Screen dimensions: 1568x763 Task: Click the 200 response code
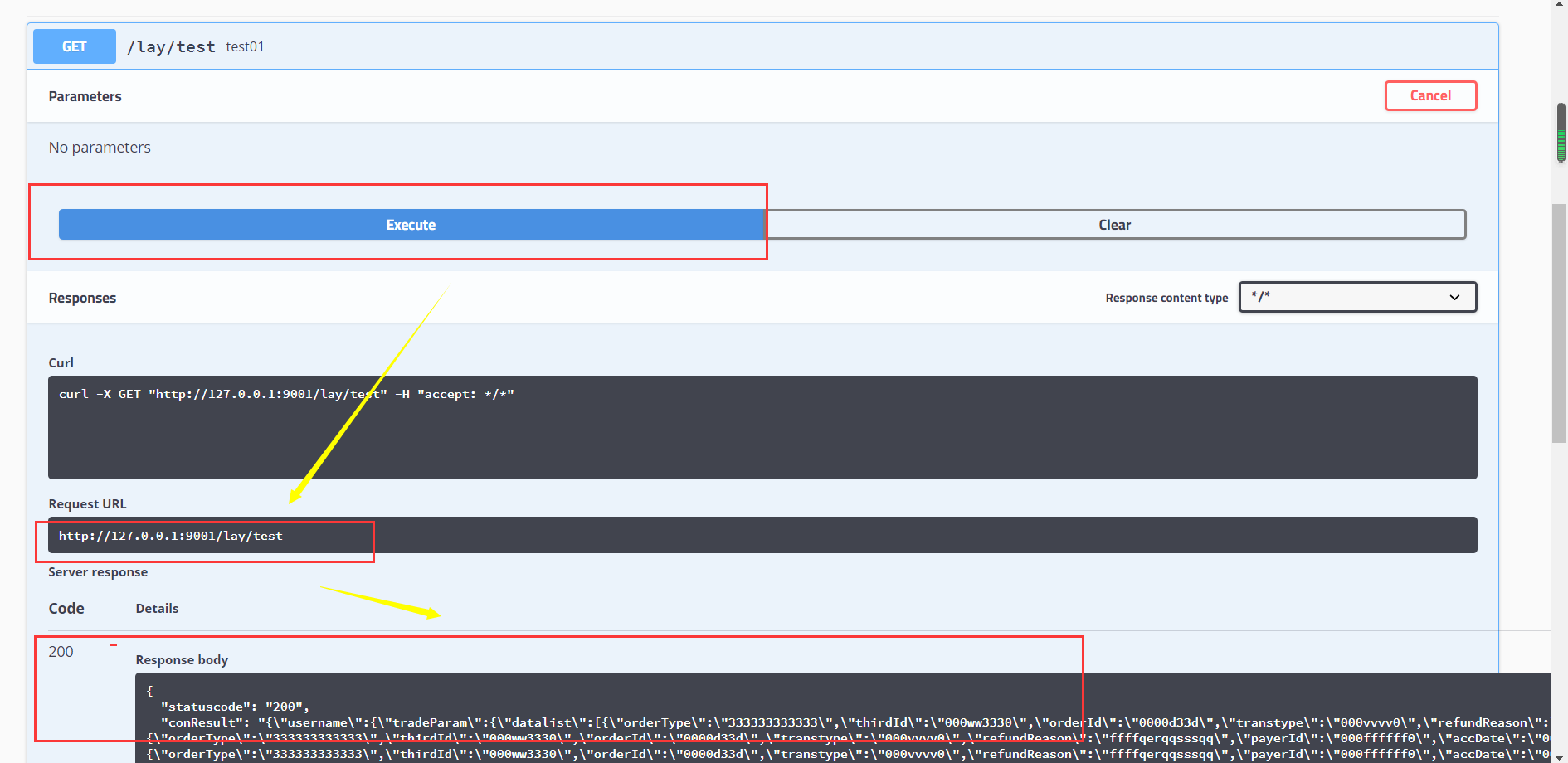pyautogui.click(x=61, y=651)
